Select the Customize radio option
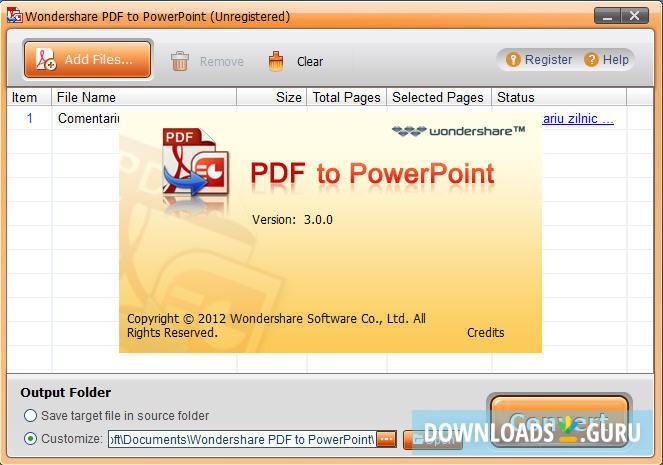 30,439
